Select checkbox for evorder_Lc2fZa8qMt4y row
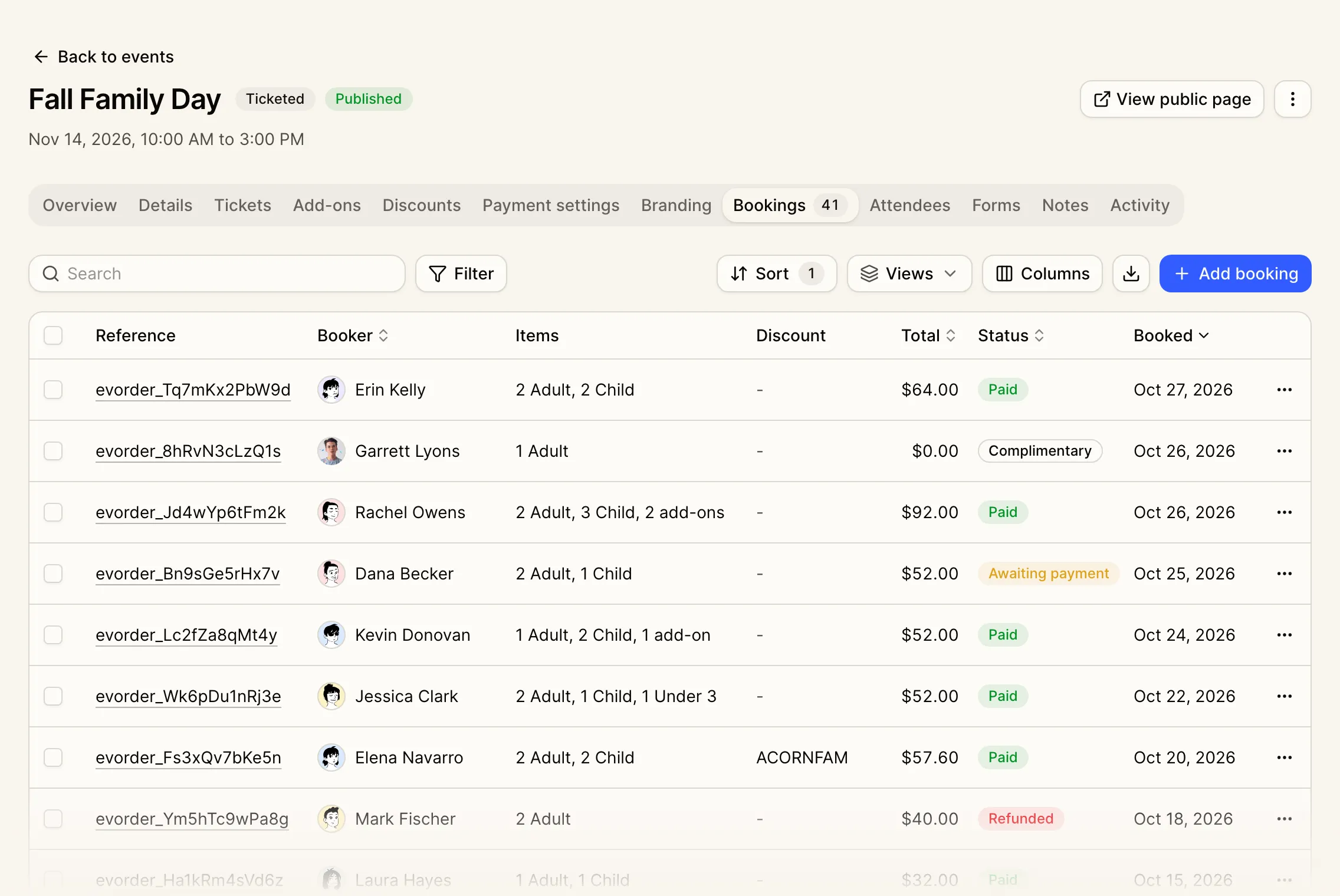Screen dimensions: 1340x896 (x=53, y=635)
